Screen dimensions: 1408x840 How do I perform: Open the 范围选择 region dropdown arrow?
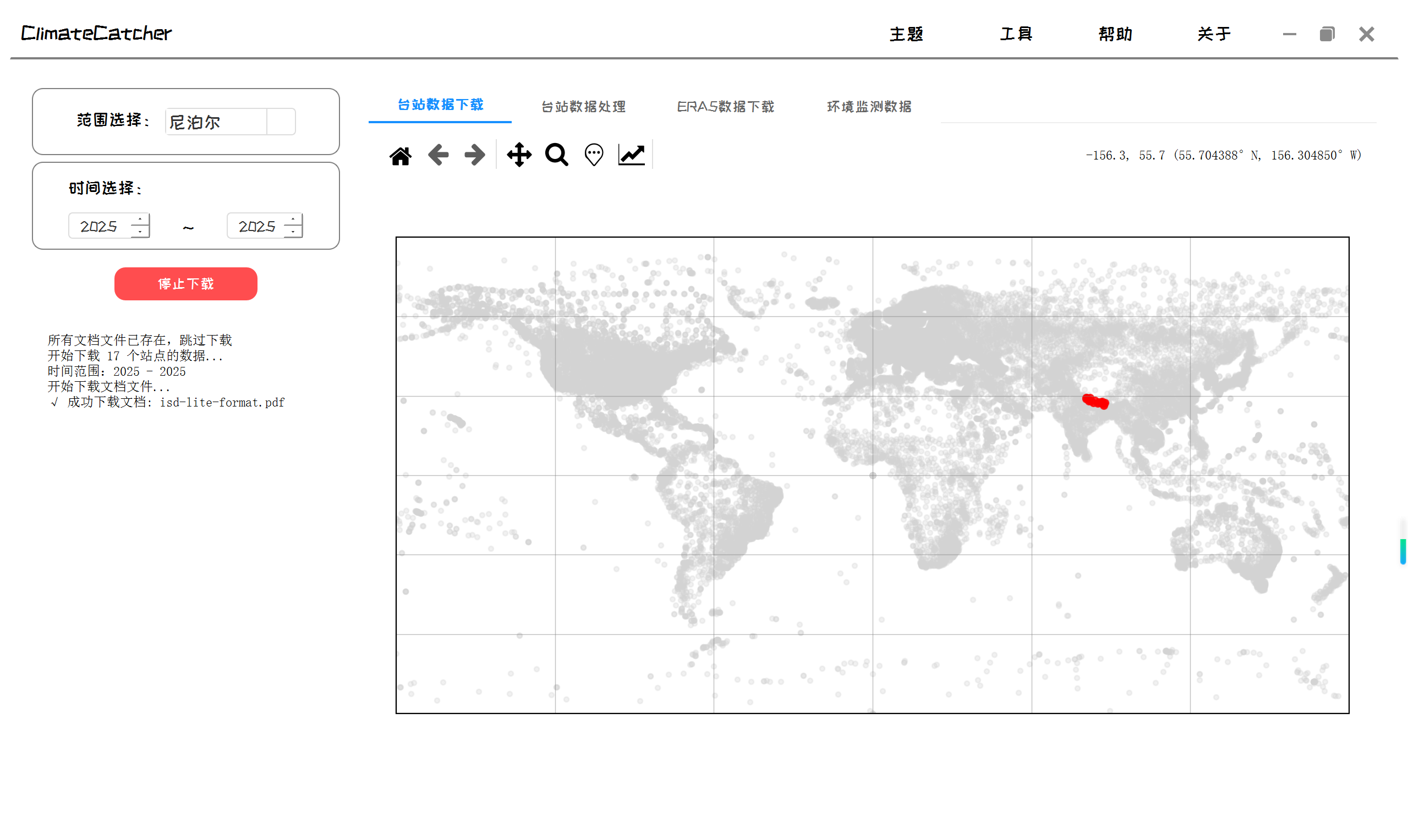click(x=281, y=122)
